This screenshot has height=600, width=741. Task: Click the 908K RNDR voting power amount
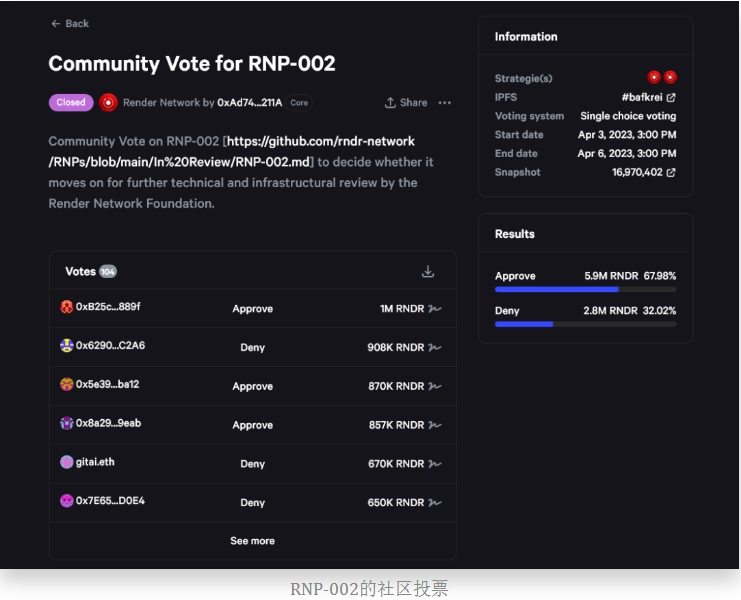[x=396, y=347]
